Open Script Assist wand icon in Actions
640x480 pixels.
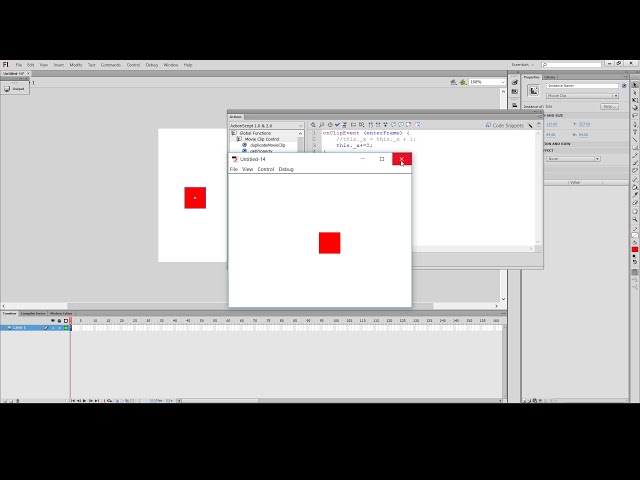pos(530,125)
